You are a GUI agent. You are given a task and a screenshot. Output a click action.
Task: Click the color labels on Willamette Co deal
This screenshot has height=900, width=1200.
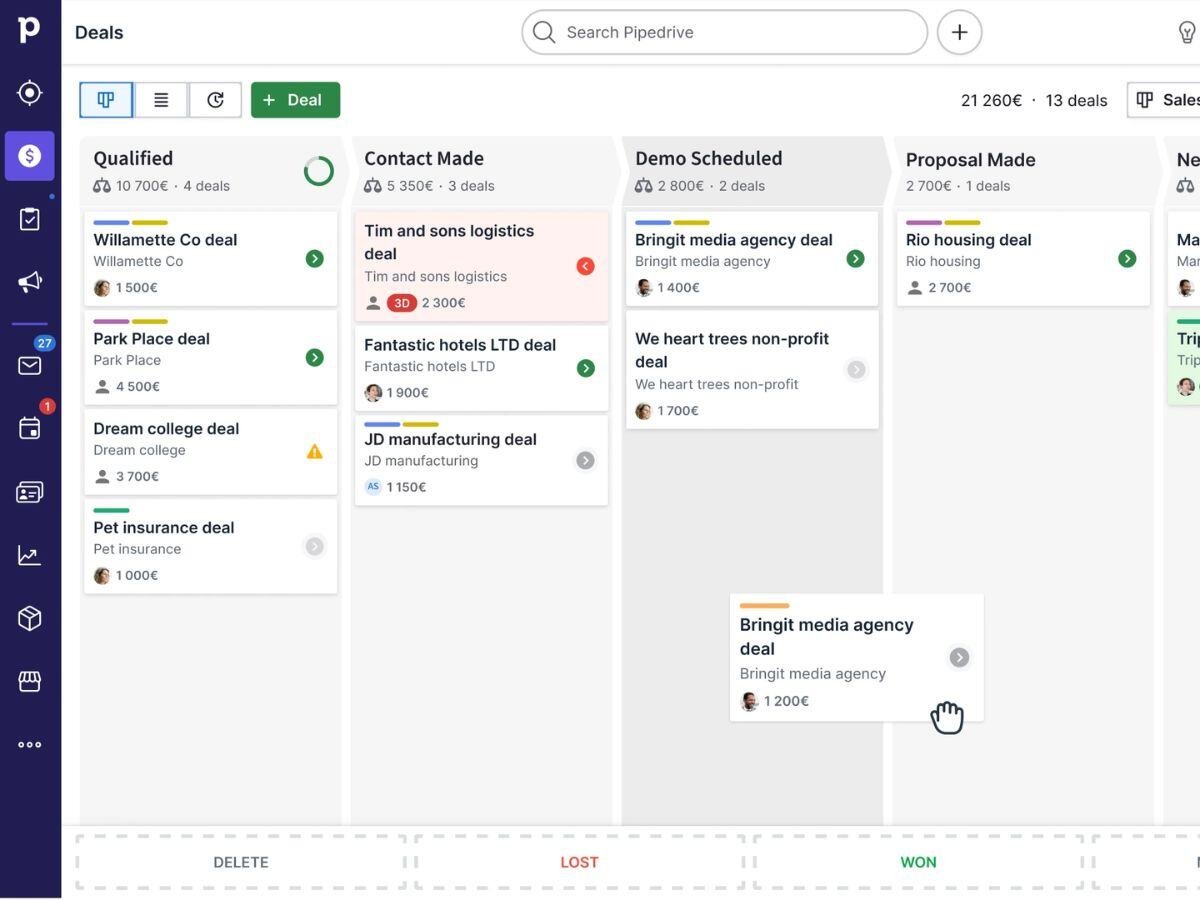[x=130, y=223]
